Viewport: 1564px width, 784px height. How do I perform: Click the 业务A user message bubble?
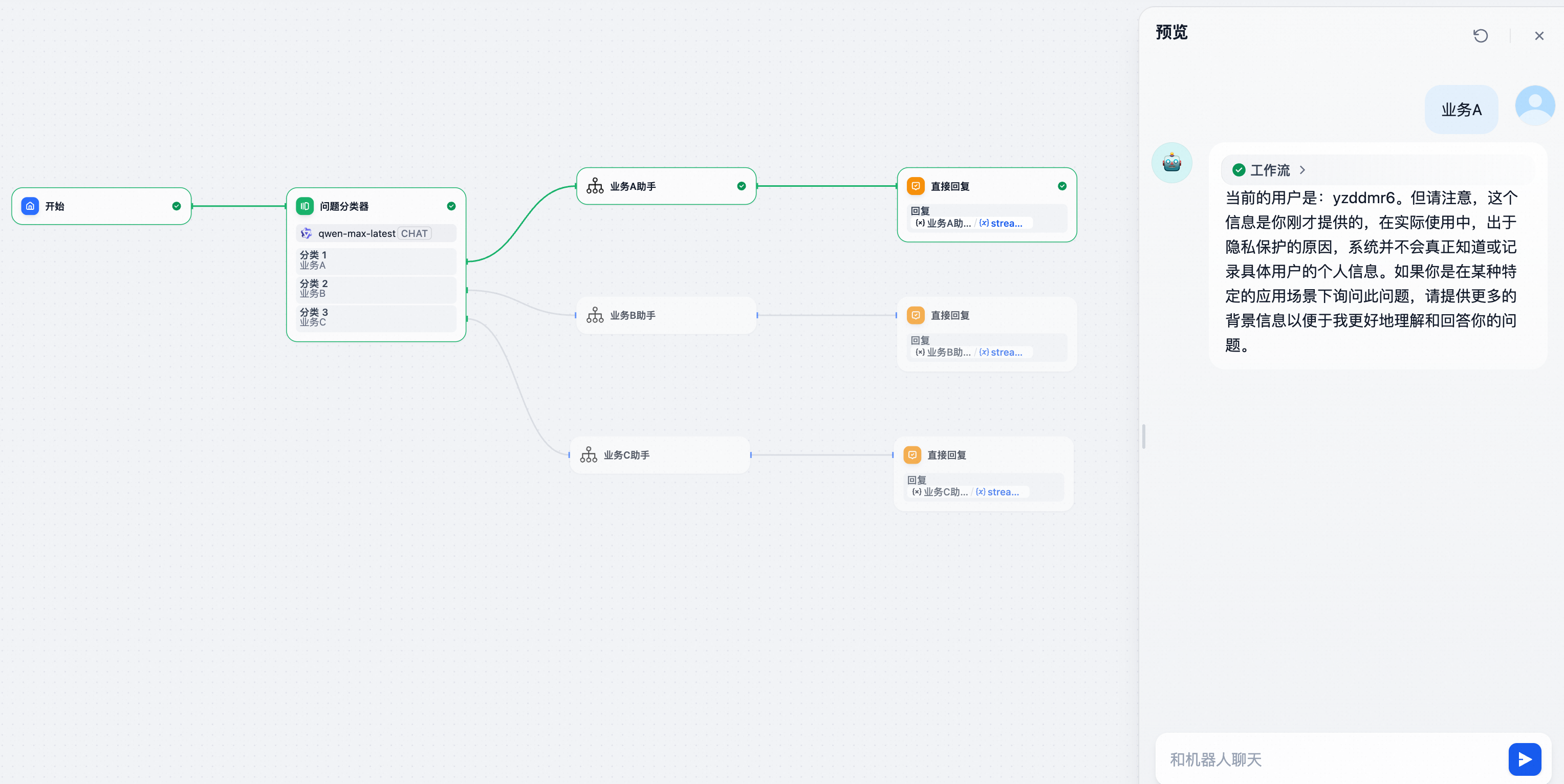[x=1462, y=110]
